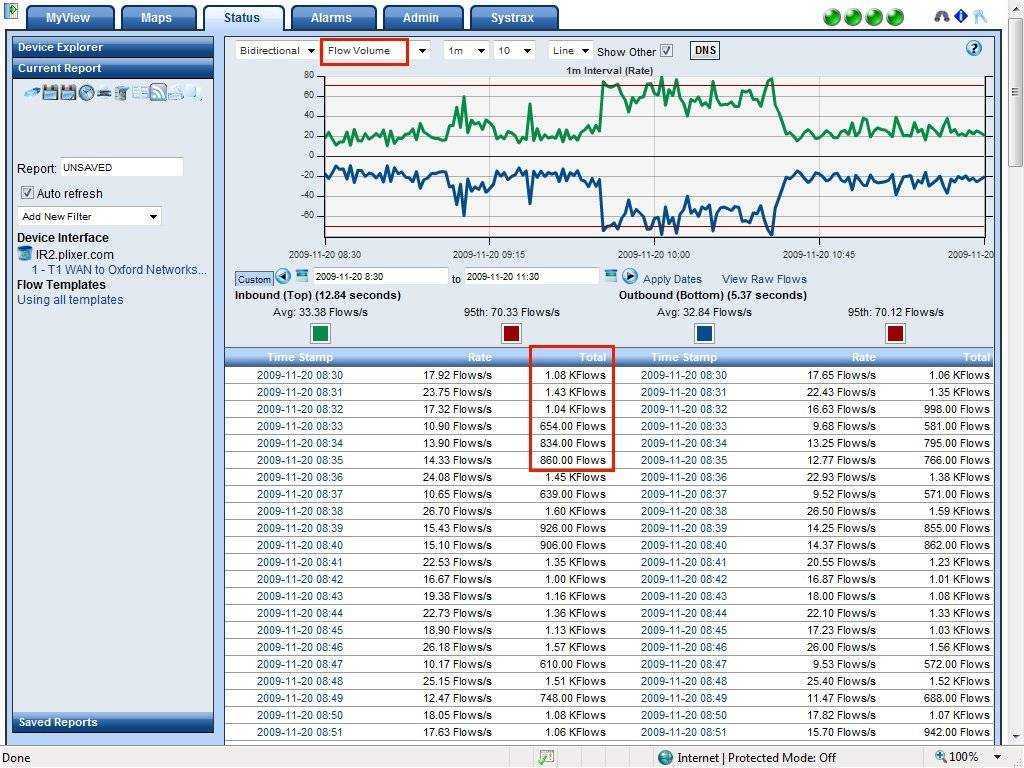Screen dimensions: 1024x768
Task: Click the inbound Rate column header
Action: (480, 357)
